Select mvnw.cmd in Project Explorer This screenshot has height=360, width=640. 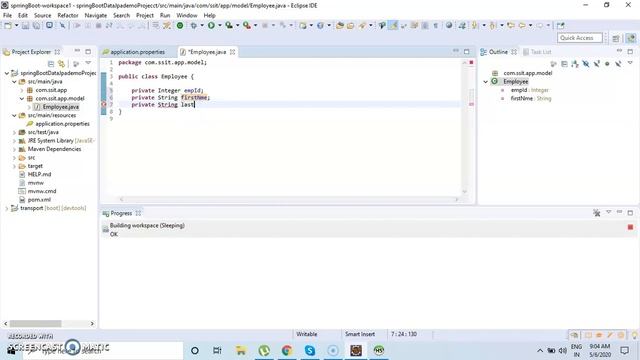click(42, 191)
